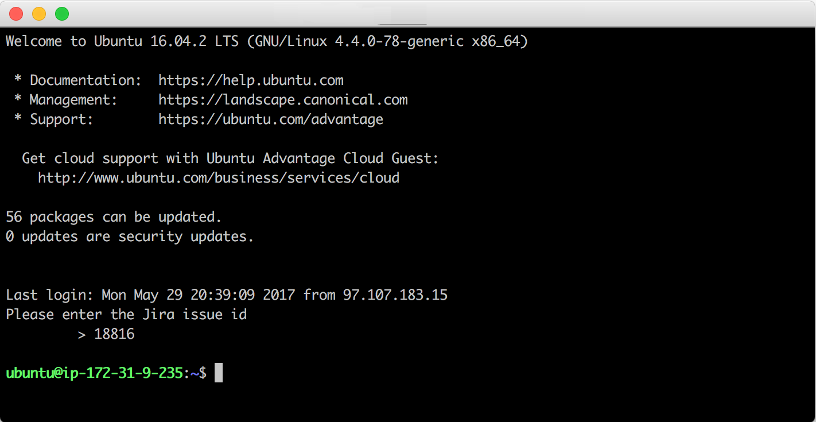This screenshot has width=816, height=422.
Task: Click the terminal cursor block at prompt
Action: [219, 373]
